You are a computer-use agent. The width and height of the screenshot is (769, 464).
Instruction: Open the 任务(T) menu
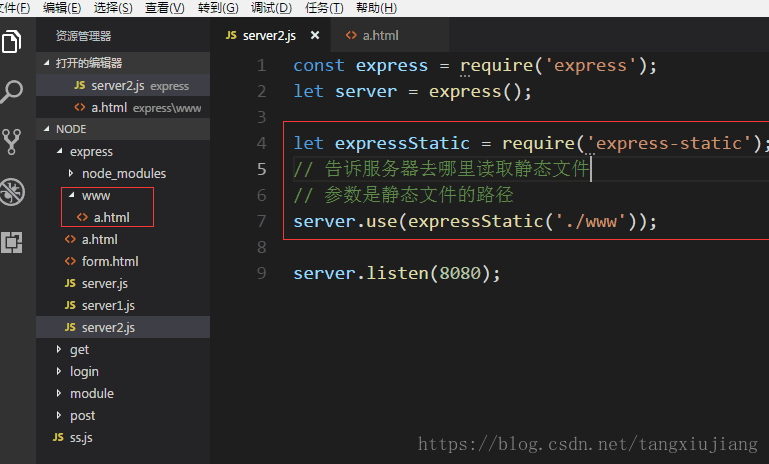324,8
